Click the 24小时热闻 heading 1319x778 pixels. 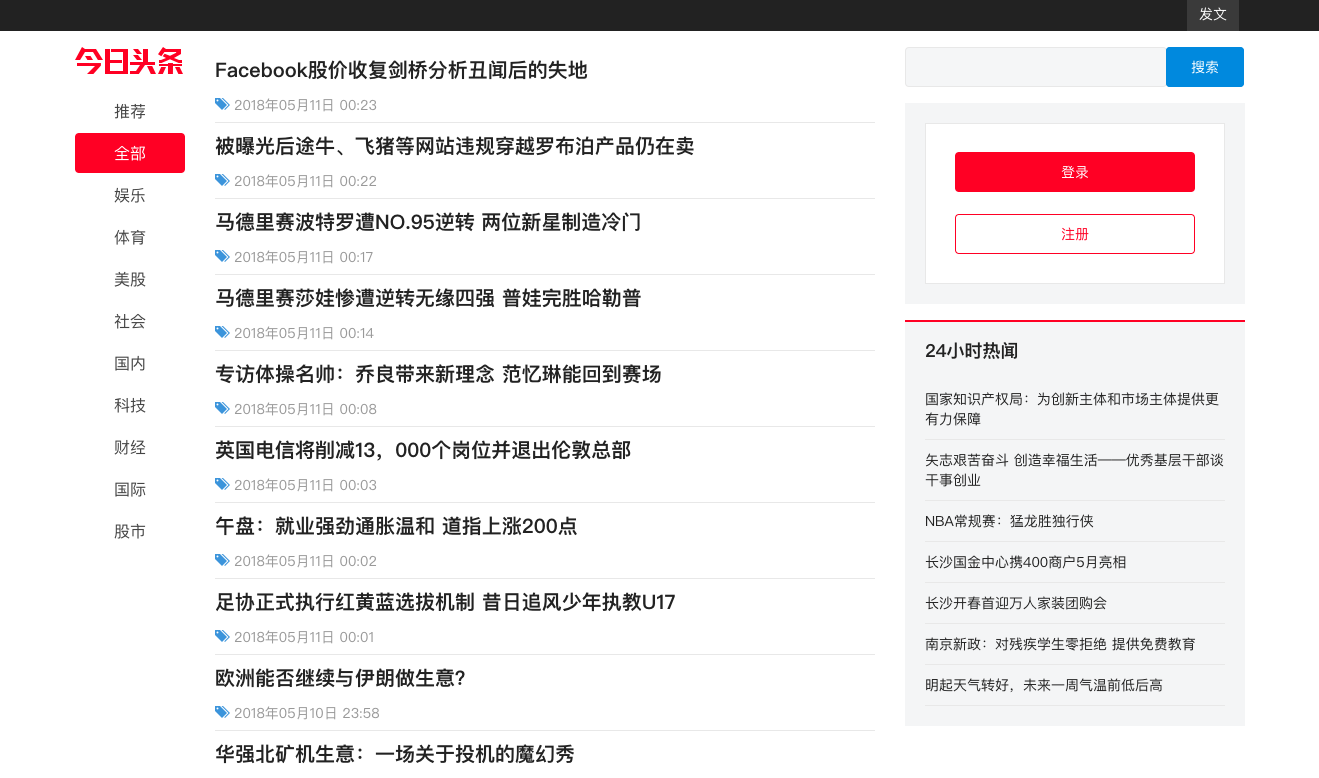click(972, 351)
